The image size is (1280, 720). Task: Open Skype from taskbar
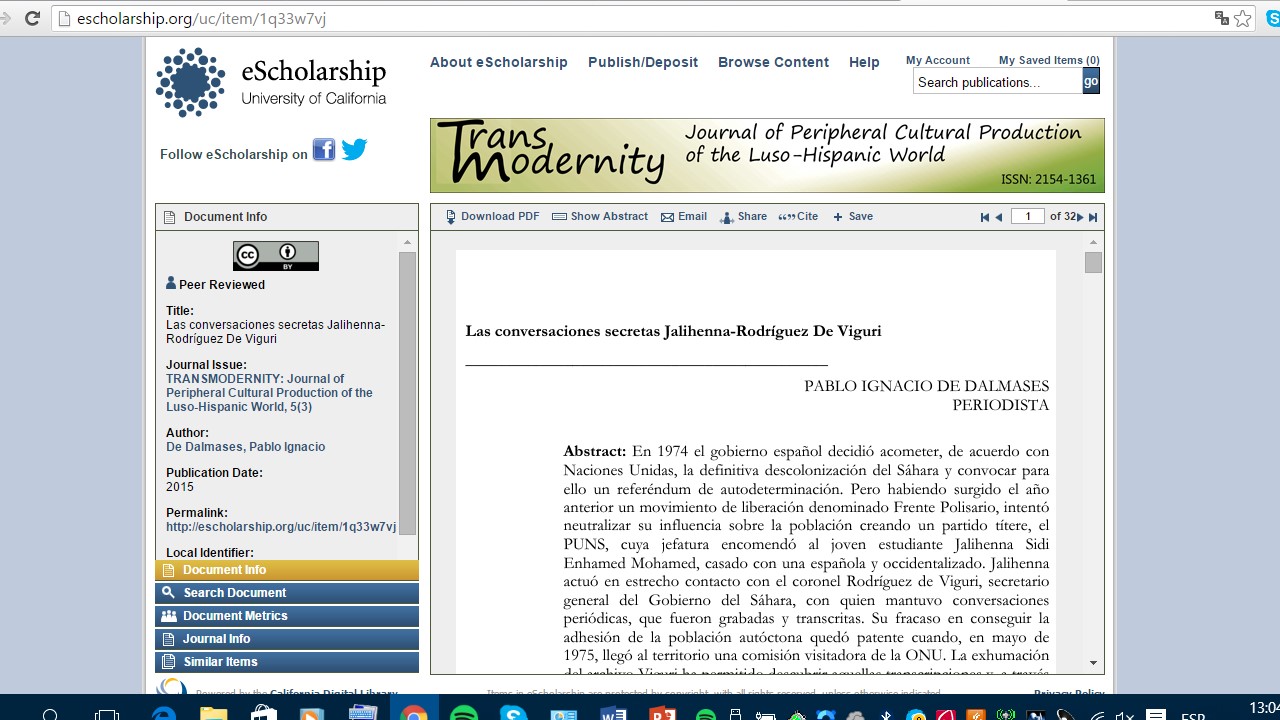click(x=513, y=714)
